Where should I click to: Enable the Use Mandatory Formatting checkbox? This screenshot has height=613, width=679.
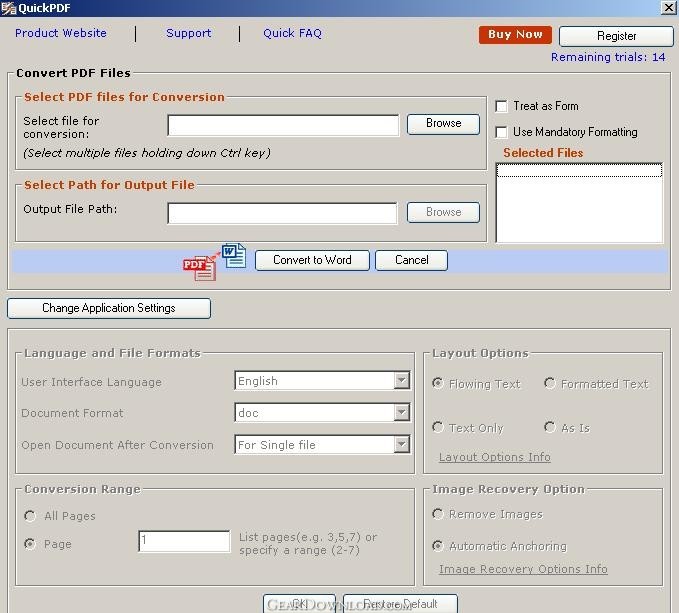tap(501, 132)
